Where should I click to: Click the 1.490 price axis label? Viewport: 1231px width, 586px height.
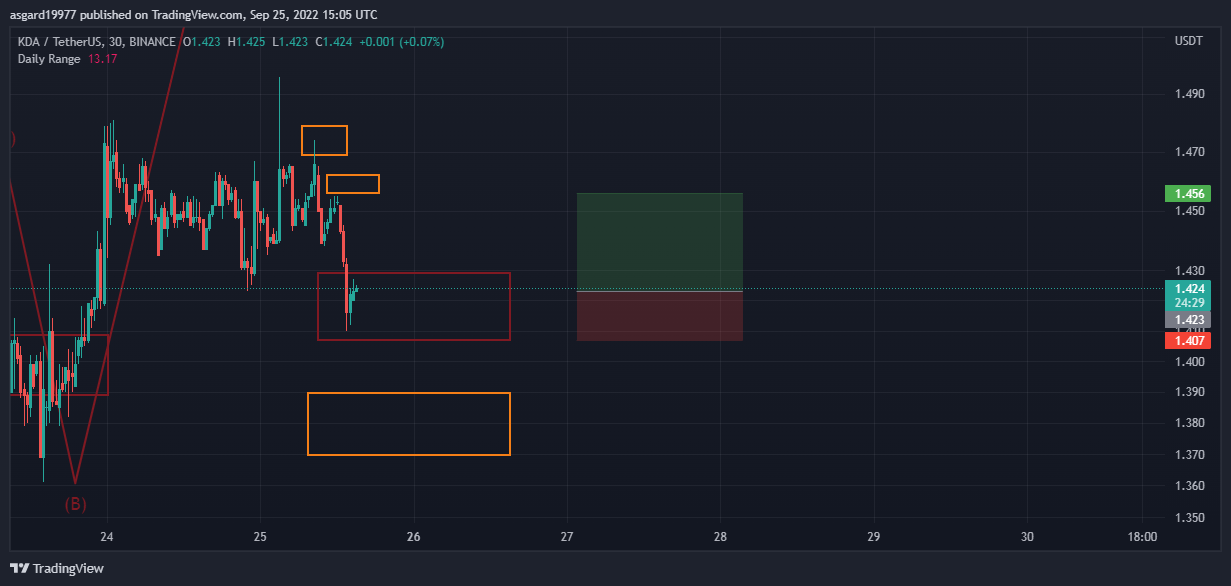1189,94
